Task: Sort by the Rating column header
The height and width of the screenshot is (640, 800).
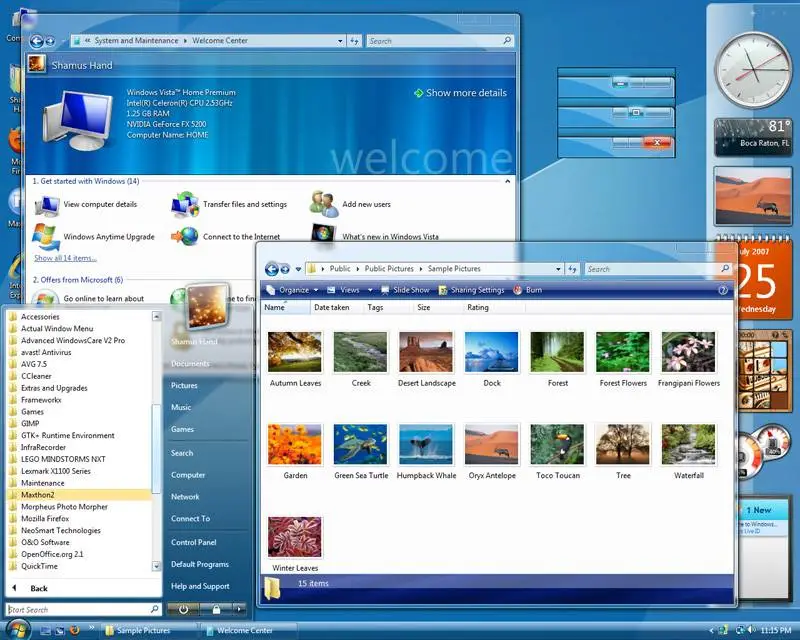Action: click(x=492, y=307)
